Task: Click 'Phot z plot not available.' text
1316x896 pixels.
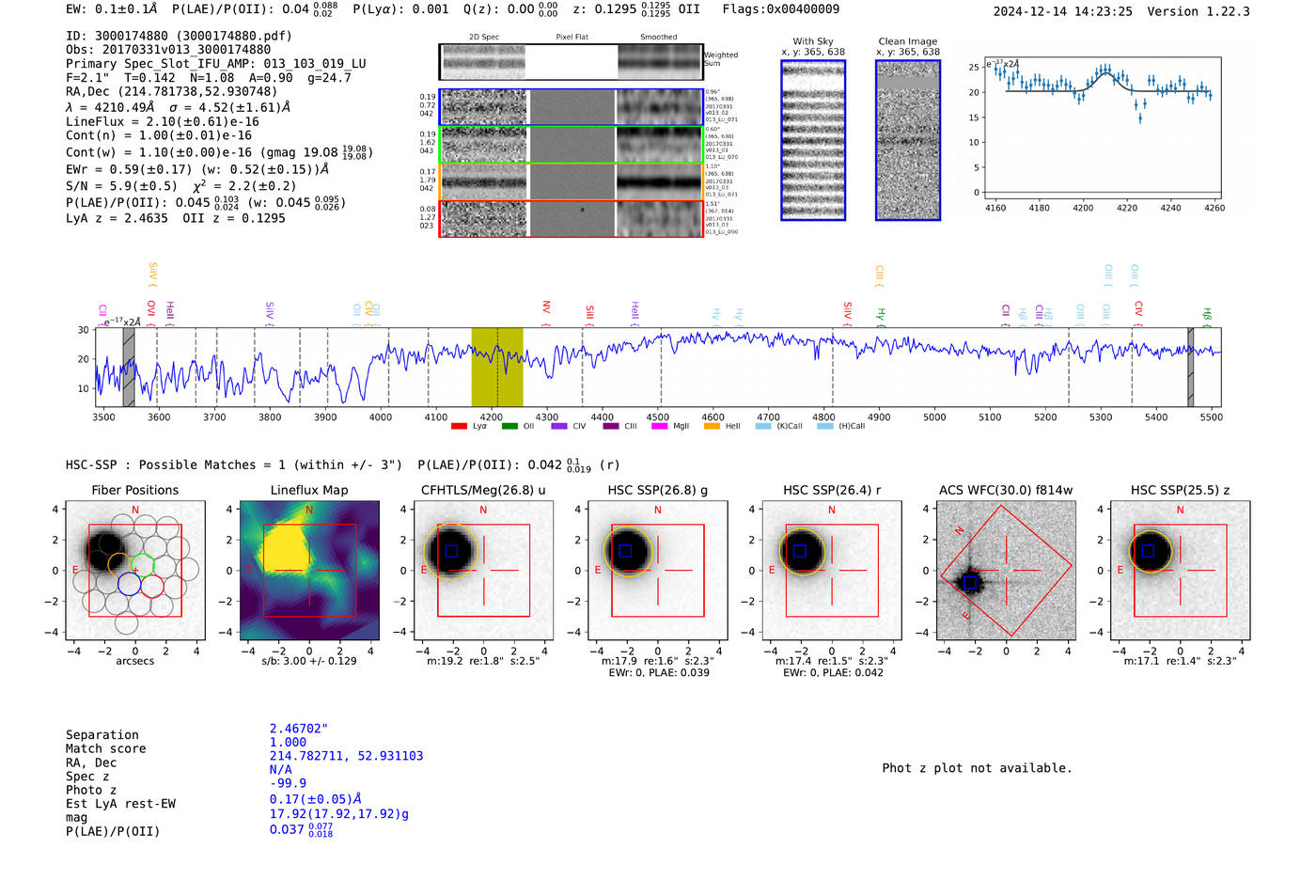Action: click(977, 768)
